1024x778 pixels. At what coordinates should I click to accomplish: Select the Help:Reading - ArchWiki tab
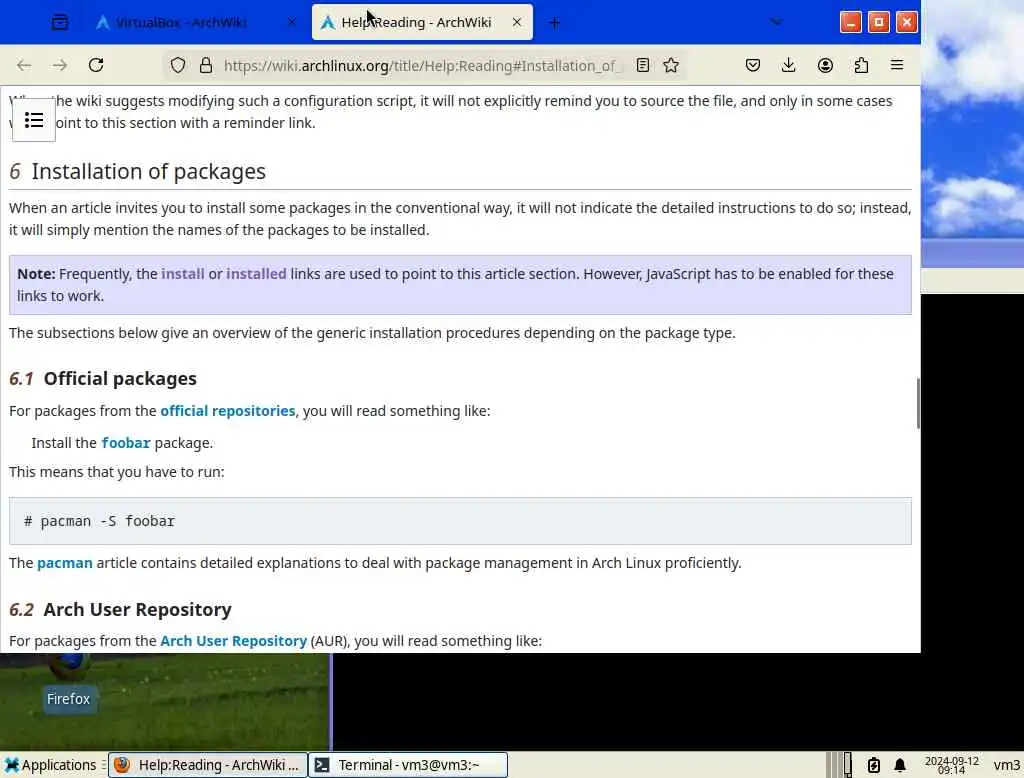[422, 23]
